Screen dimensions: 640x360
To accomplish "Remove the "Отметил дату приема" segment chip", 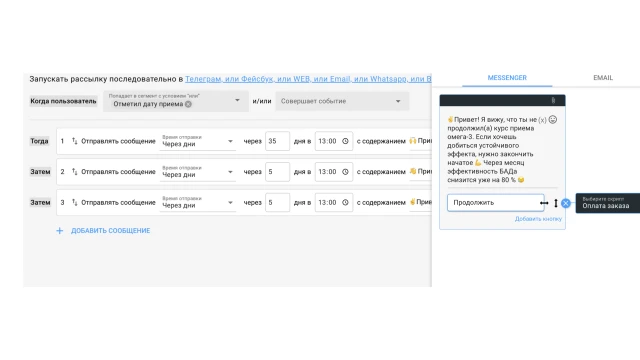I will point(188,104).
